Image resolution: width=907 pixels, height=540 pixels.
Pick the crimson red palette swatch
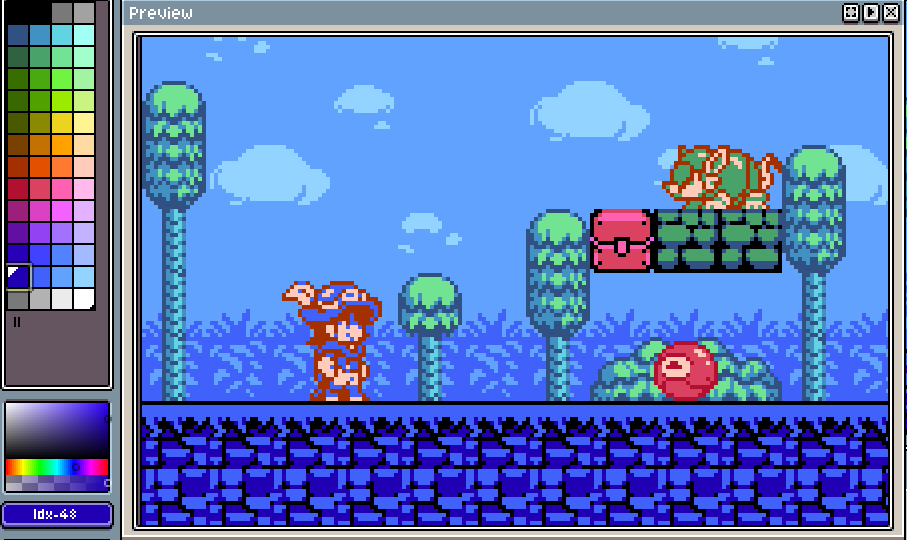pyautogui.click(x=18, y=189)
